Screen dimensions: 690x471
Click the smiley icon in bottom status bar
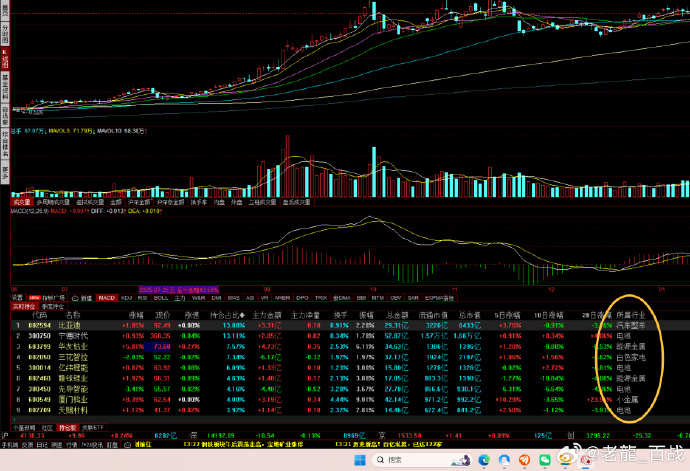click(128, 445)
